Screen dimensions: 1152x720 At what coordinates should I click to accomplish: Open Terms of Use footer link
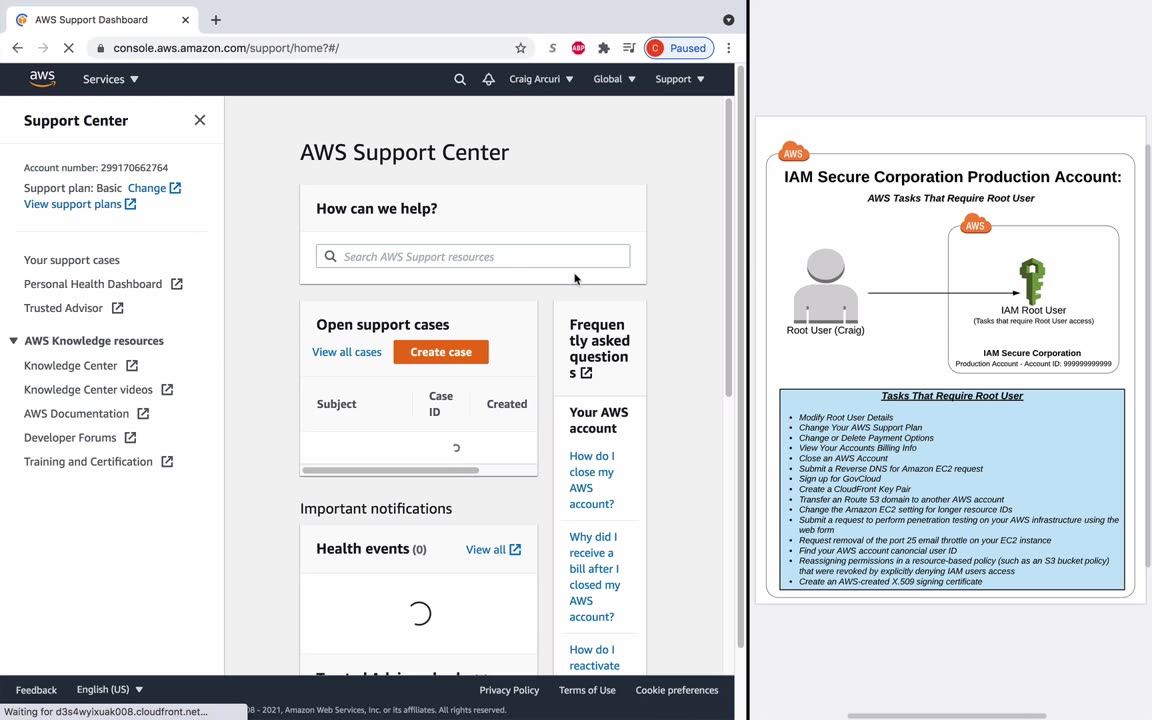(x=587, y=690)
